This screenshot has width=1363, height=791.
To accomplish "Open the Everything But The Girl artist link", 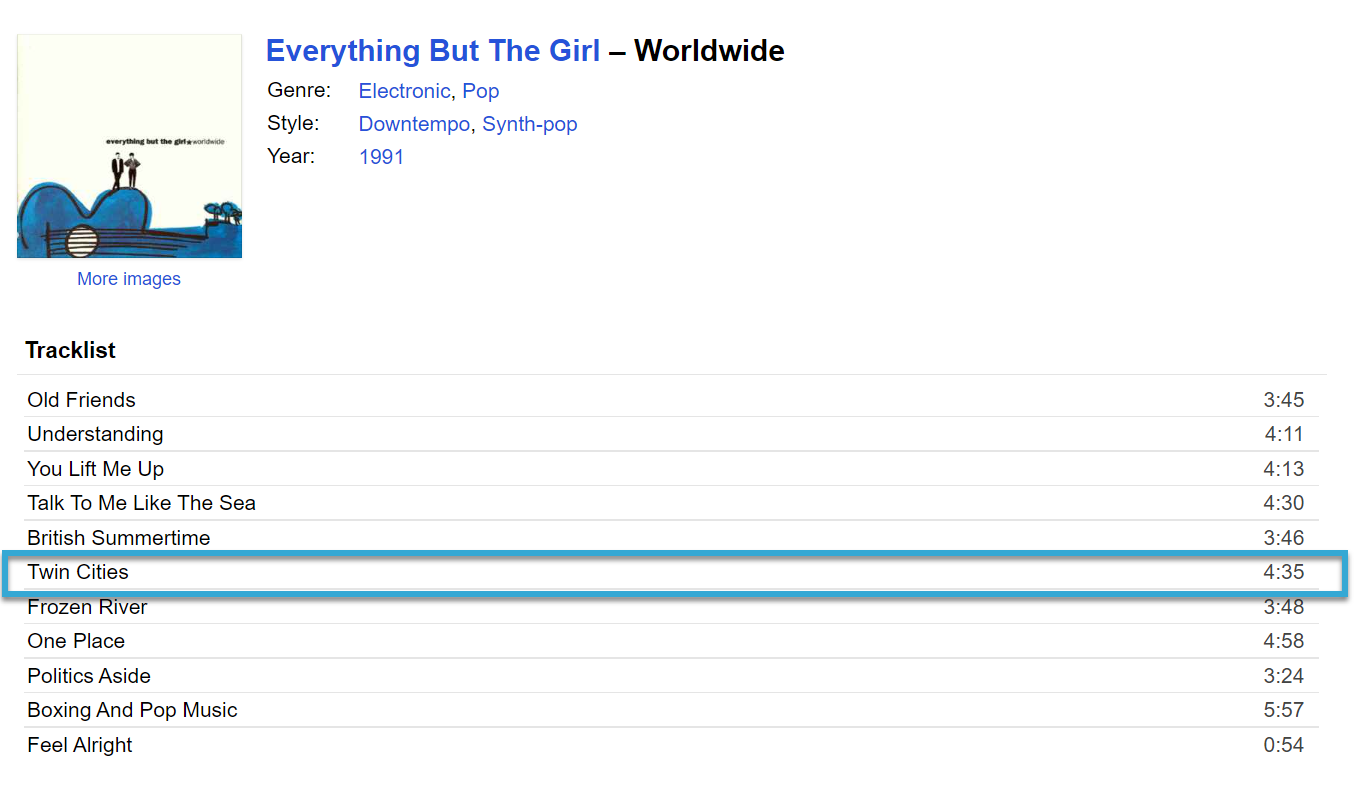I will [x=432, y=51].
